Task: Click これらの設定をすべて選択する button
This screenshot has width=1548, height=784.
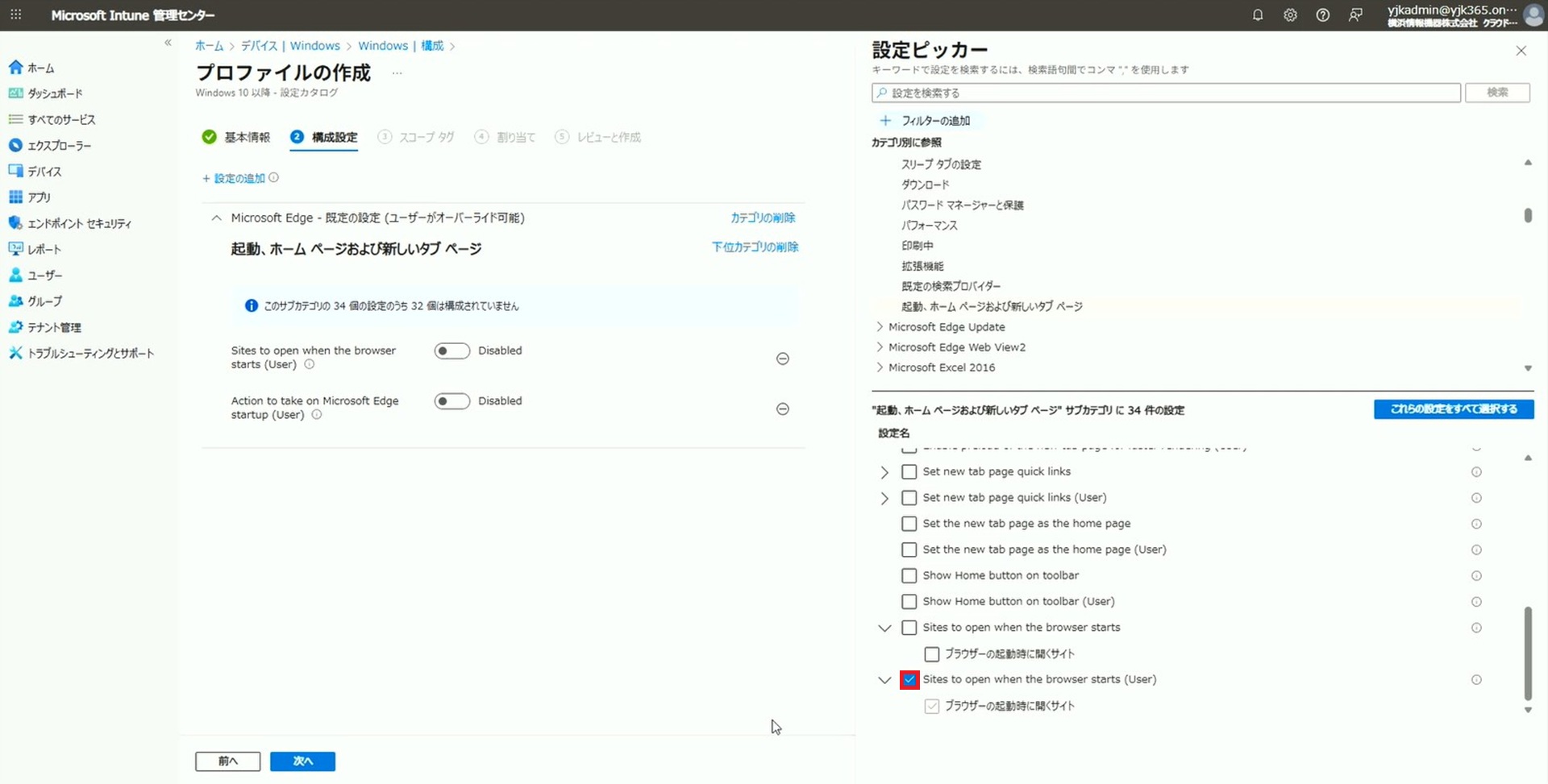Action: (1453, 409)
